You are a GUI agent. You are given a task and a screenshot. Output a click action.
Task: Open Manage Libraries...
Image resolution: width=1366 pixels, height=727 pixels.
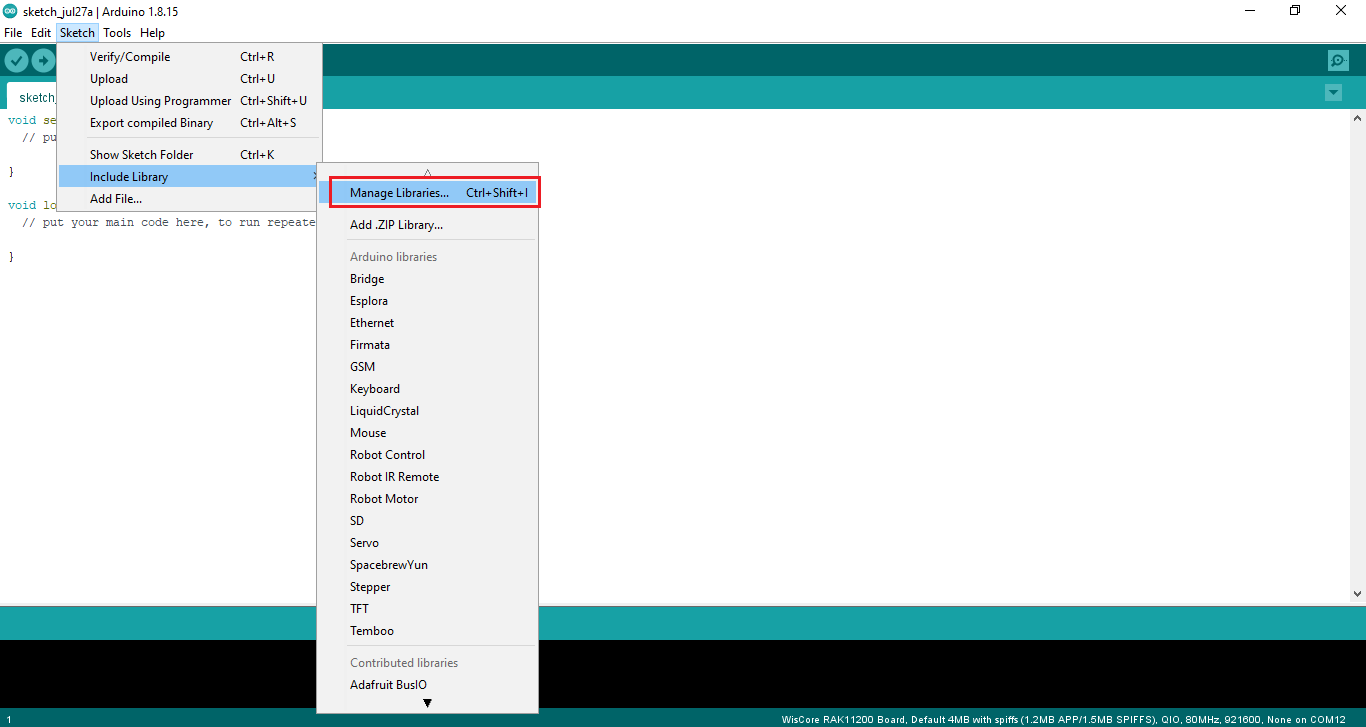[428, 193]
